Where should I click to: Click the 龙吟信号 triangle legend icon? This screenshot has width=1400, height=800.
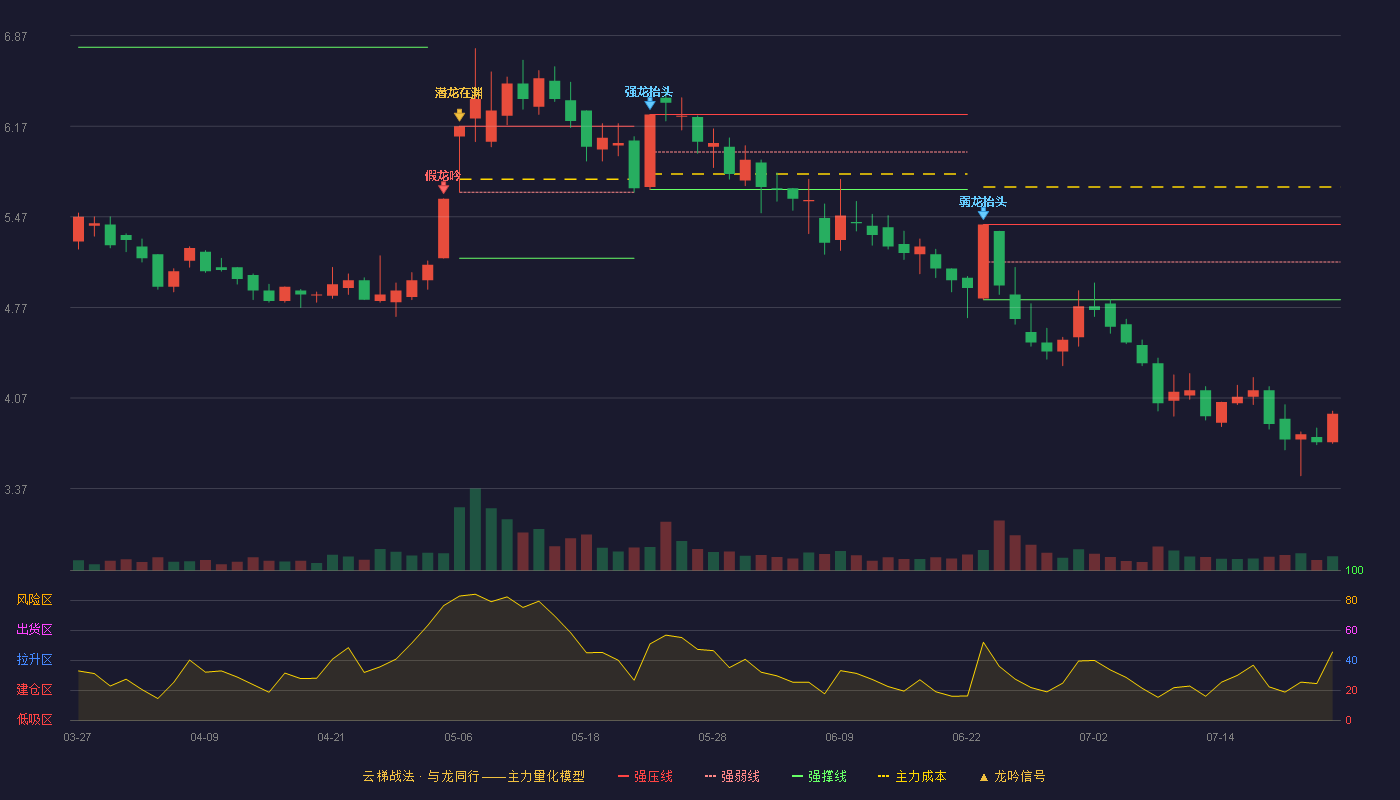(983, 777)
